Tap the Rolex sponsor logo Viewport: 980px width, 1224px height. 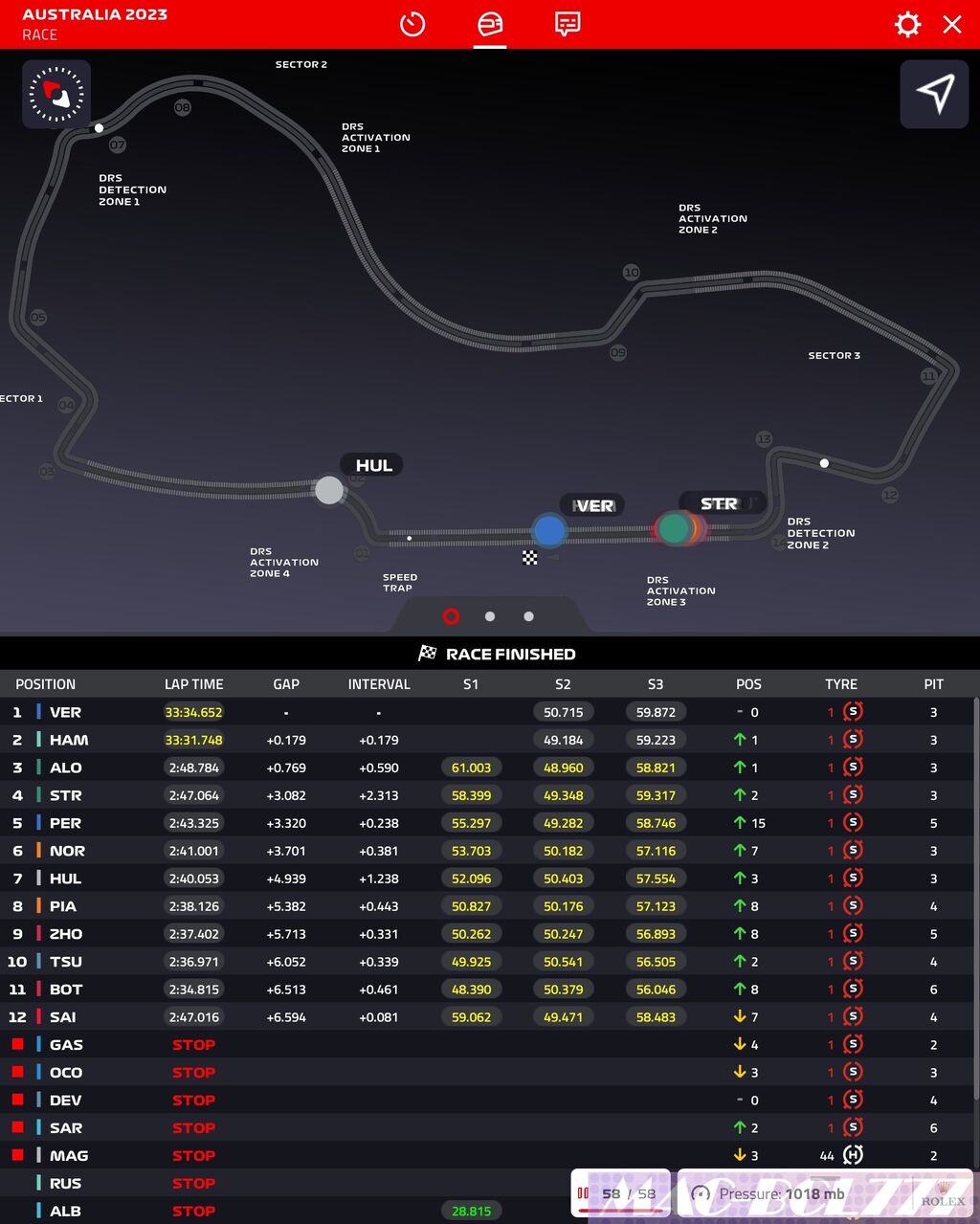click(x=944, y=1194)
